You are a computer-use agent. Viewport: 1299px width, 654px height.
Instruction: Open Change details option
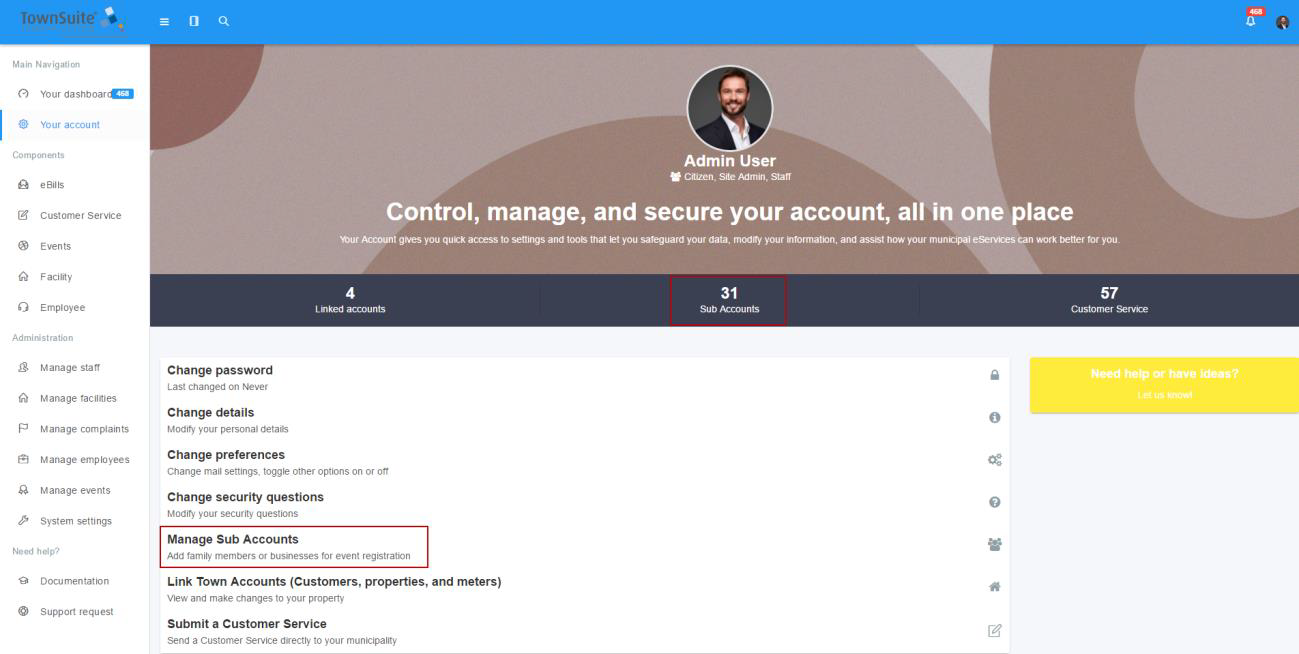click(x=585, y=420)
